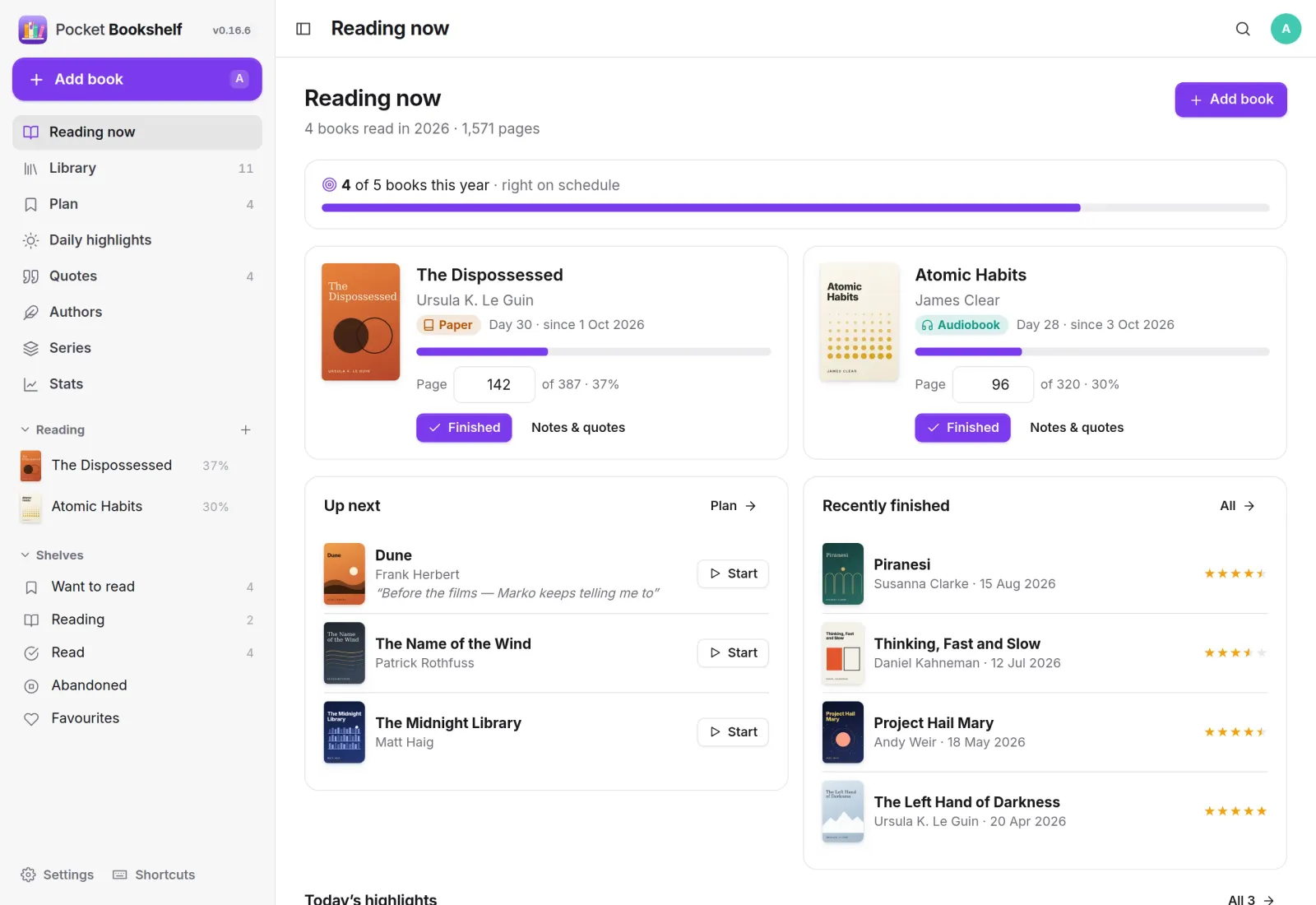Open the Quotes section
The height and width of the screenshot is (905, 1316).
coord(137,276)
